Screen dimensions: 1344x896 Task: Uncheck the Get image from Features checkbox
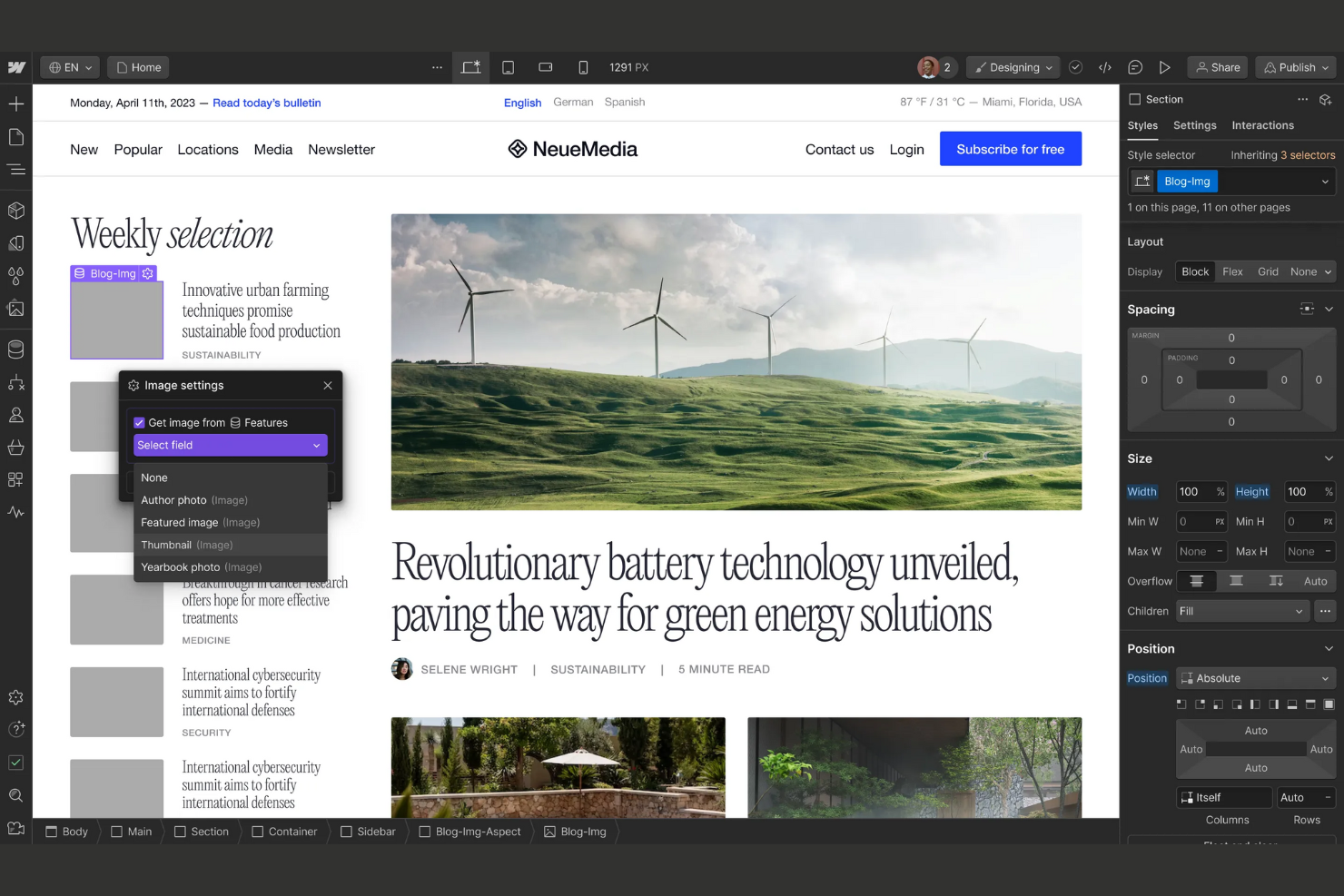139,422
